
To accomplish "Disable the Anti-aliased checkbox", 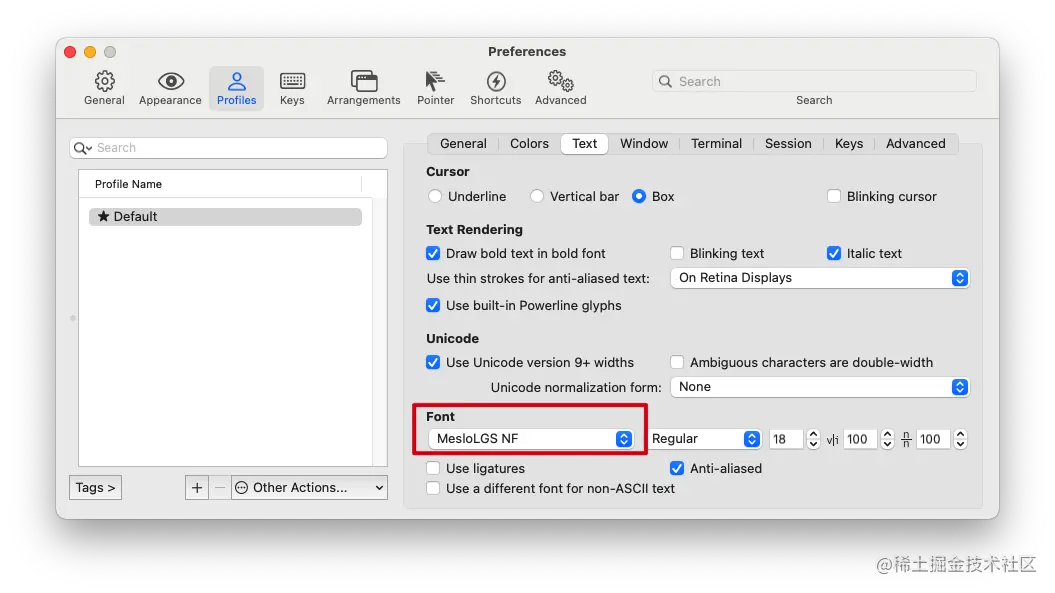I will [677, 468].
